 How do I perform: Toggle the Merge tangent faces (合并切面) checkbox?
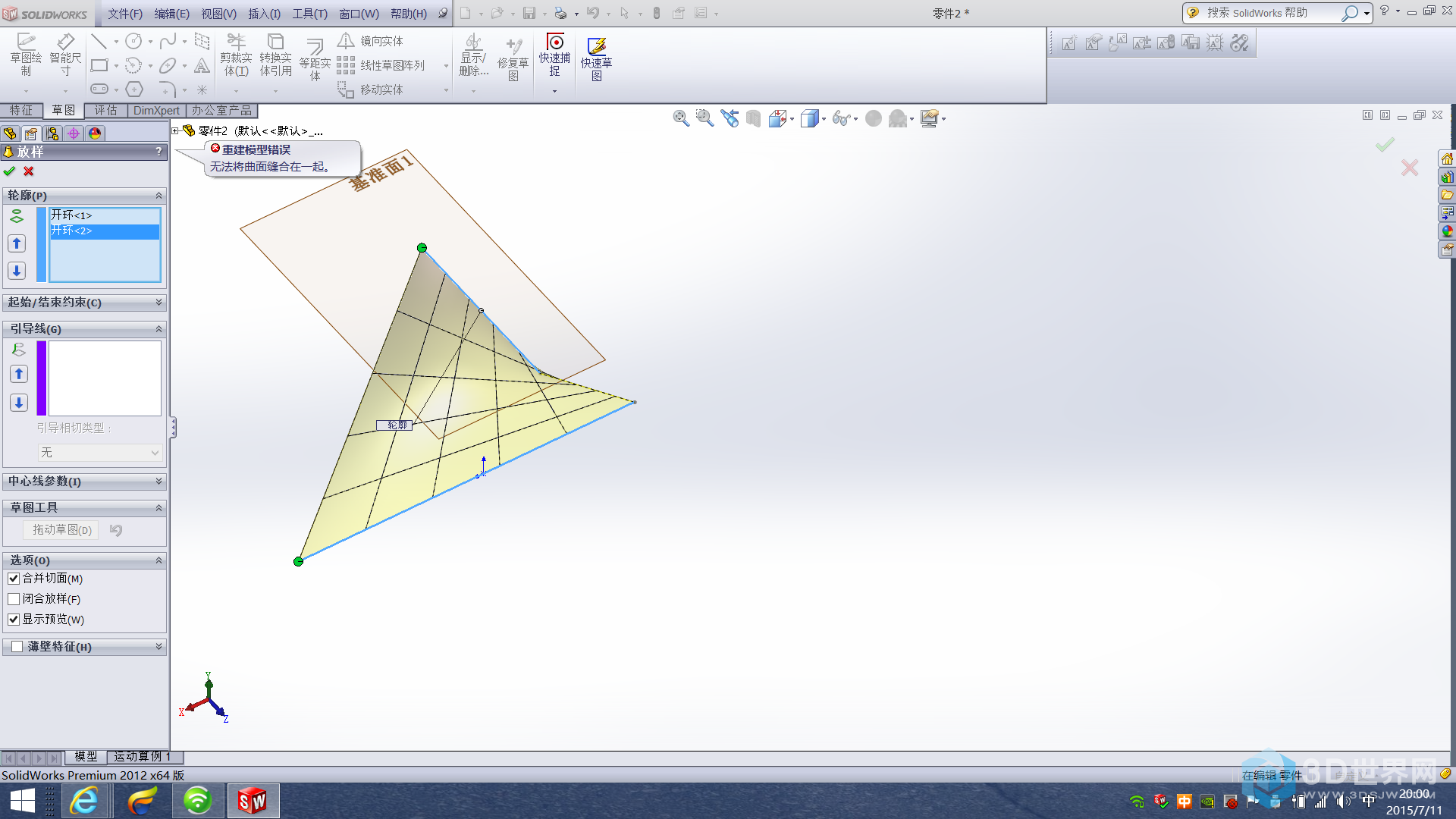[14, 579]
